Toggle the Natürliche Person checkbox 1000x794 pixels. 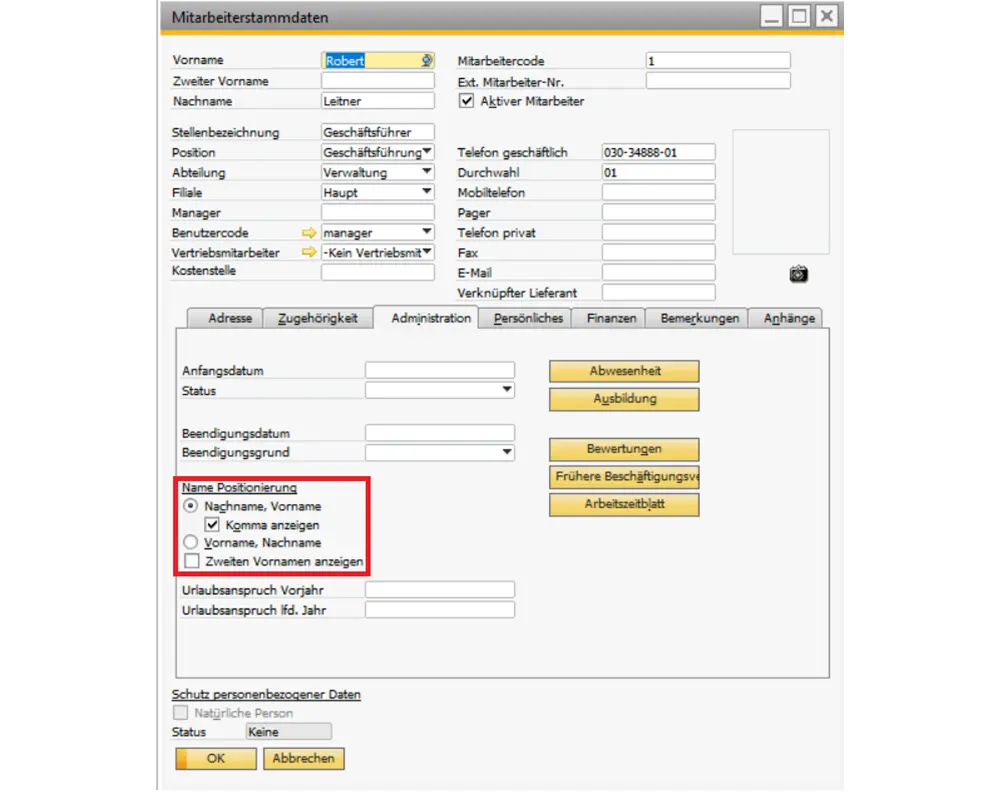tap(180, 712)
